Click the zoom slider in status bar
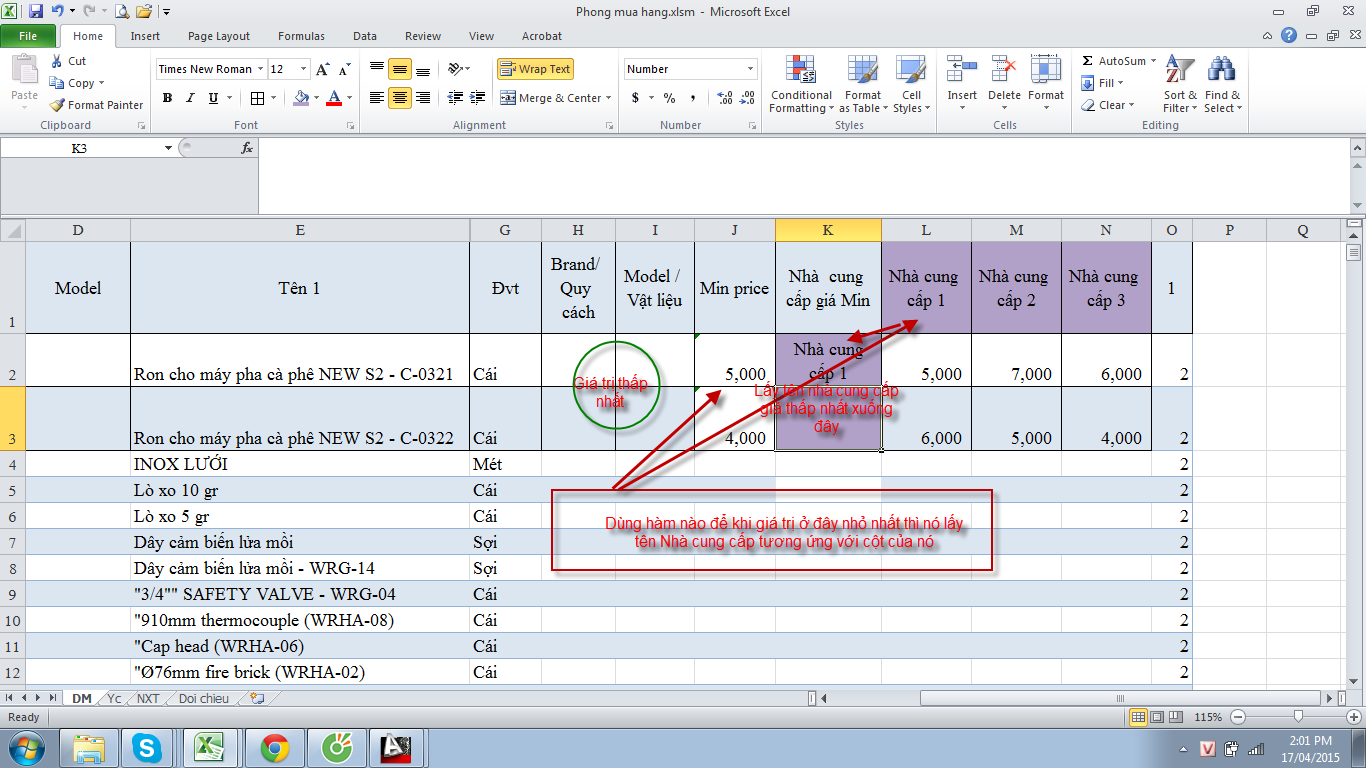Screen dimensions: 1366x768 point(1297,717)
